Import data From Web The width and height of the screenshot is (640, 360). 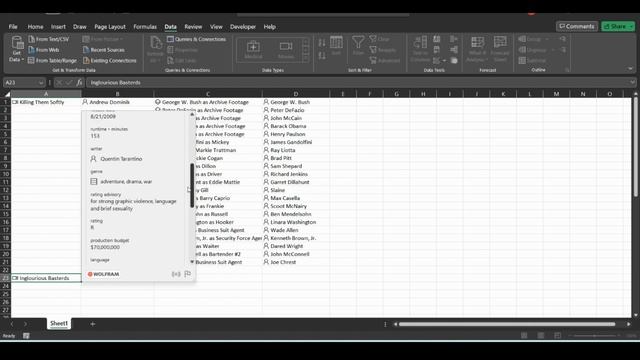(x=44, y=50)
